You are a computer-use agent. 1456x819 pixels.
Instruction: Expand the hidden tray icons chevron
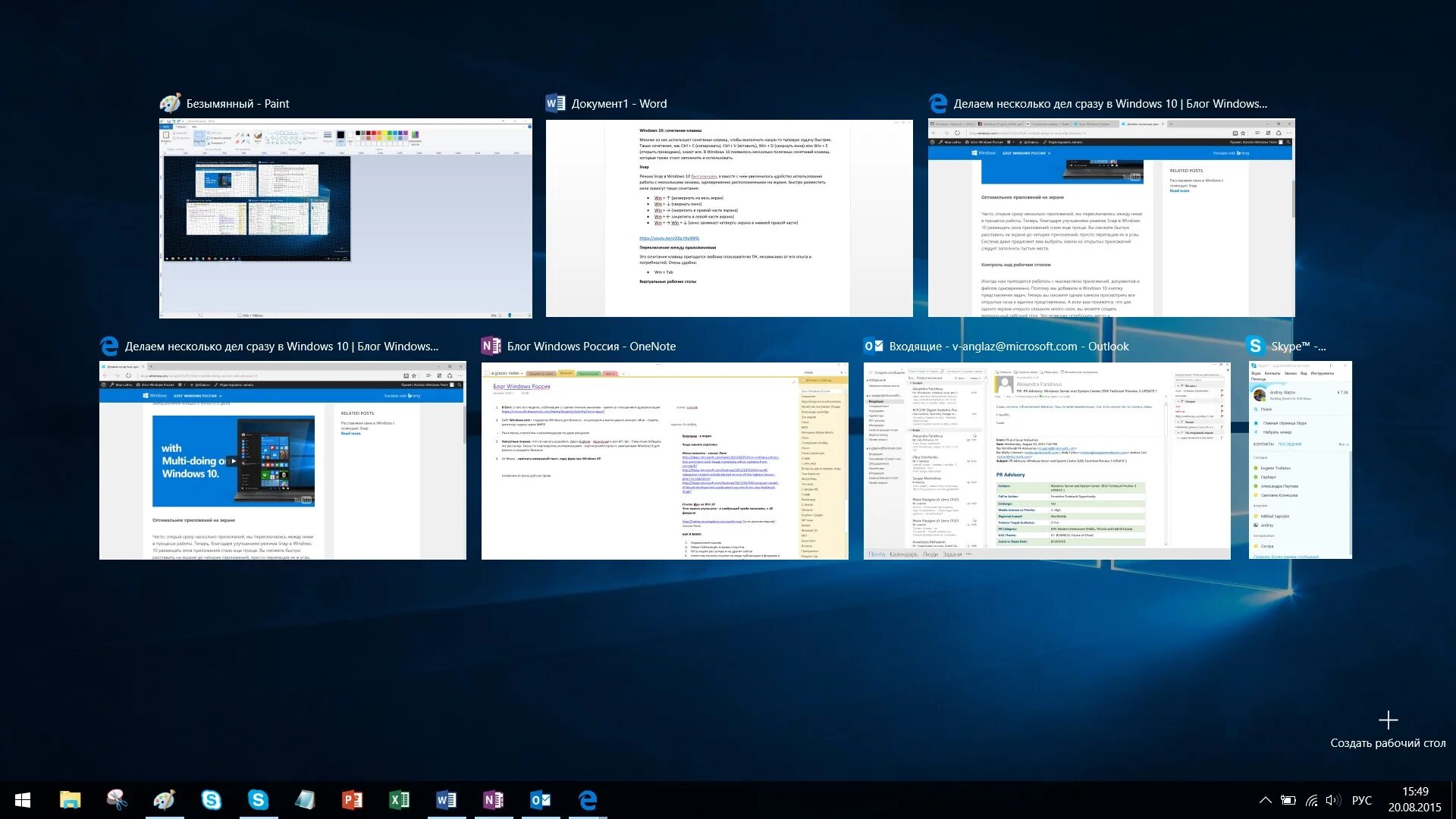pos(1265,800)
